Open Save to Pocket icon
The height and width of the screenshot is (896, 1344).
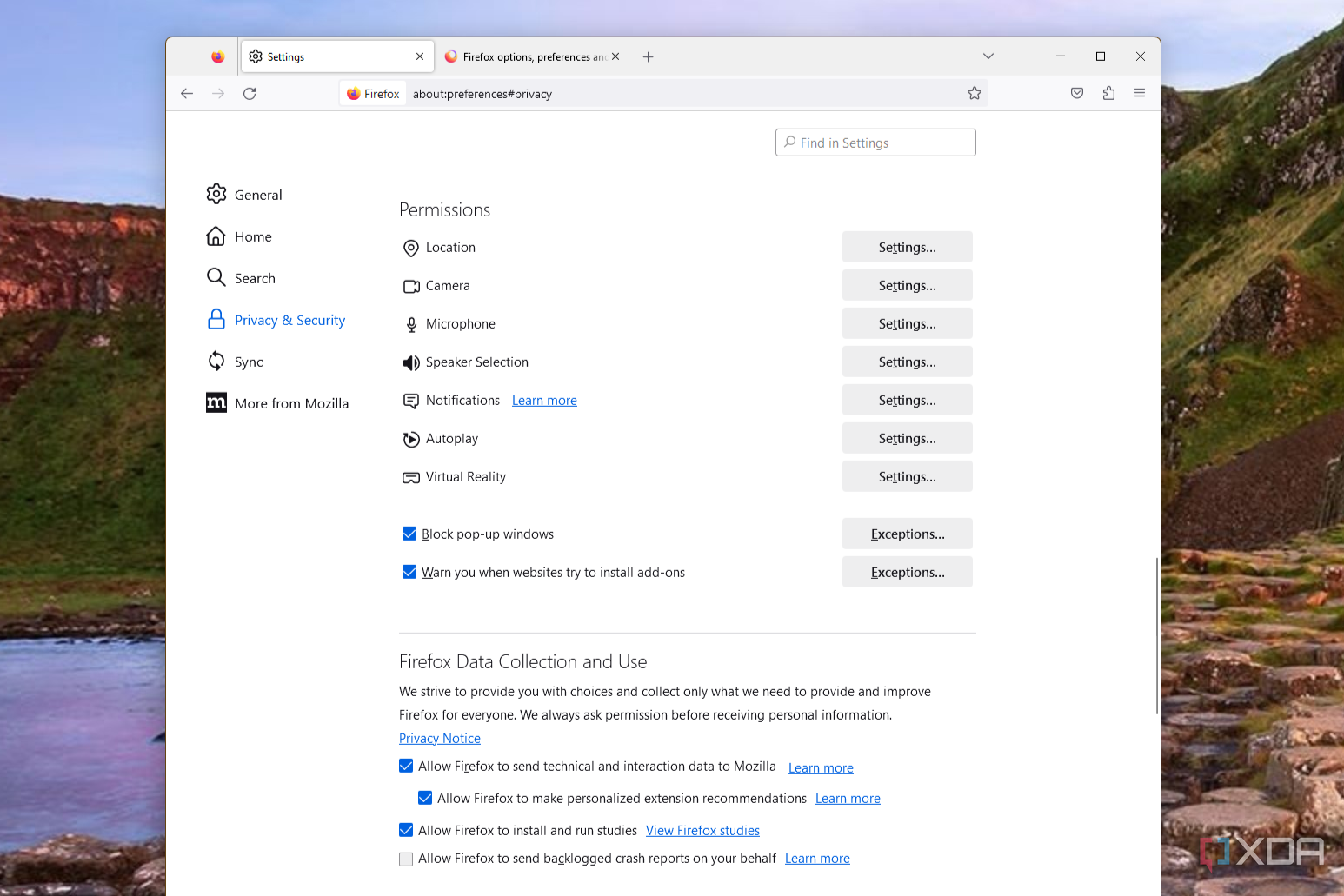click(1077, 93)
